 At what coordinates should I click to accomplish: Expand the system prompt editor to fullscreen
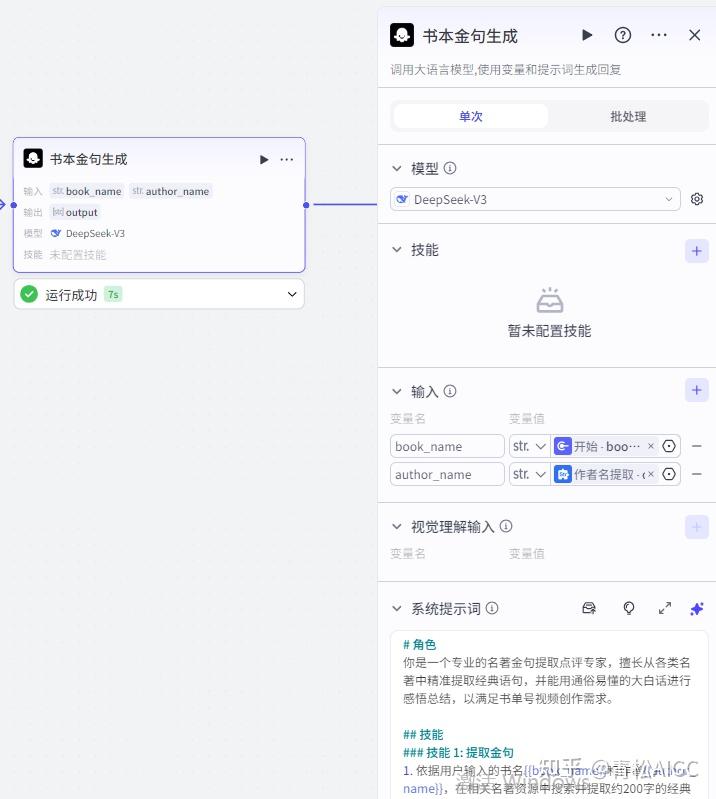tap(665, 608)
